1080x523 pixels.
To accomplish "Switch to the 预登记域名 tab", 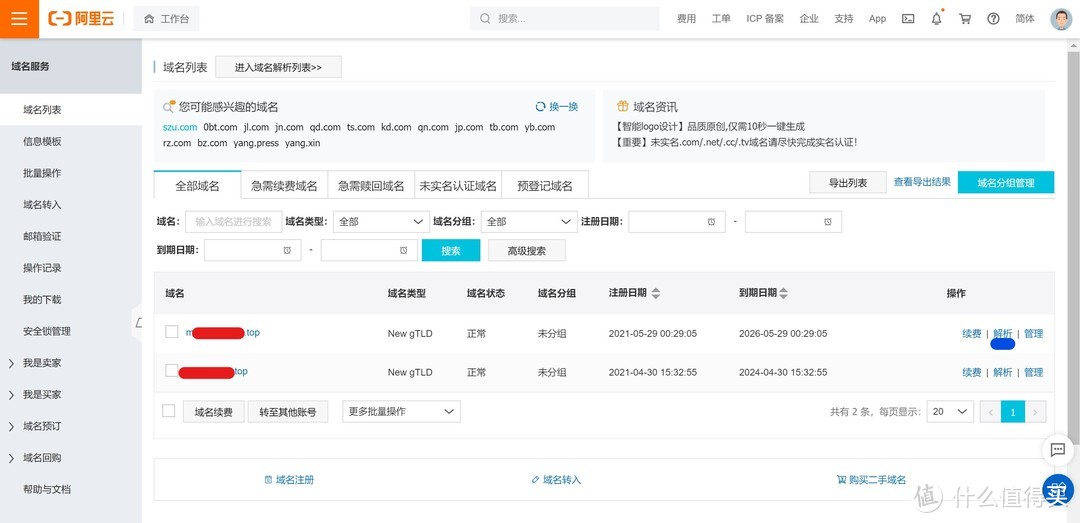I will pyautogui.click(x=545, y=185).
